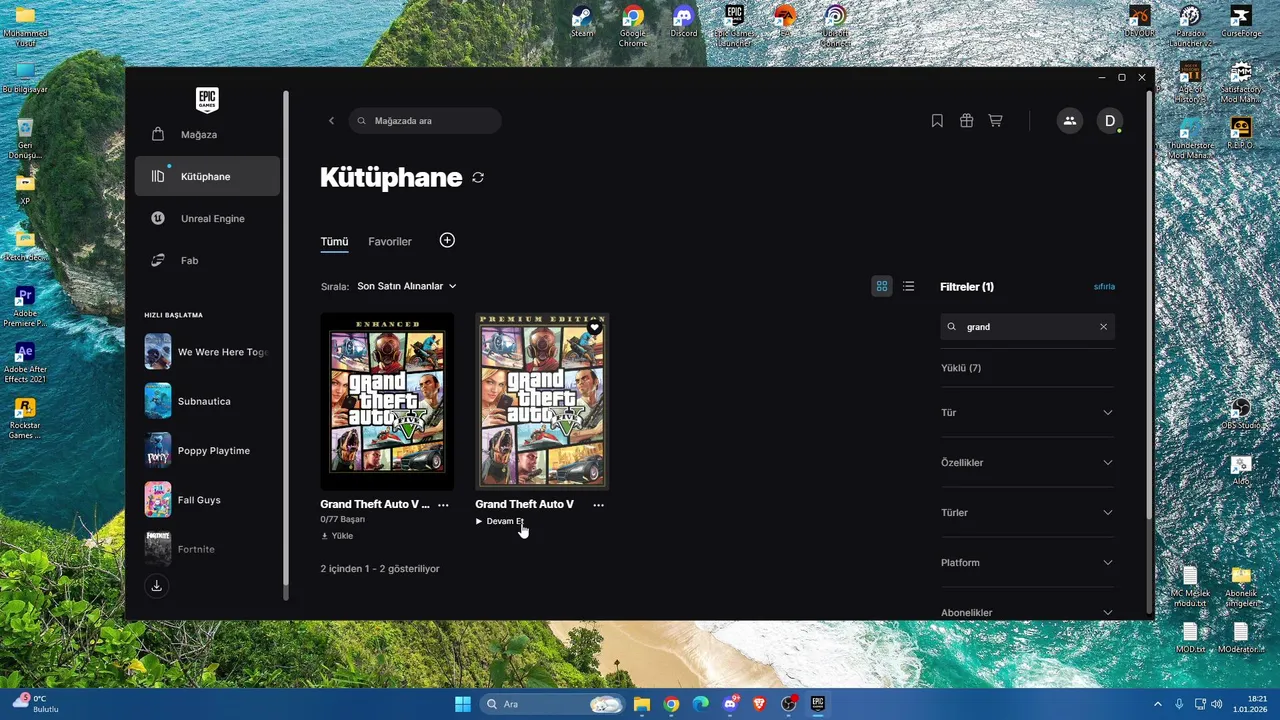Open Windows Start menu
The width and height of the screenshot is (1280, 720).
coord(463,704)
